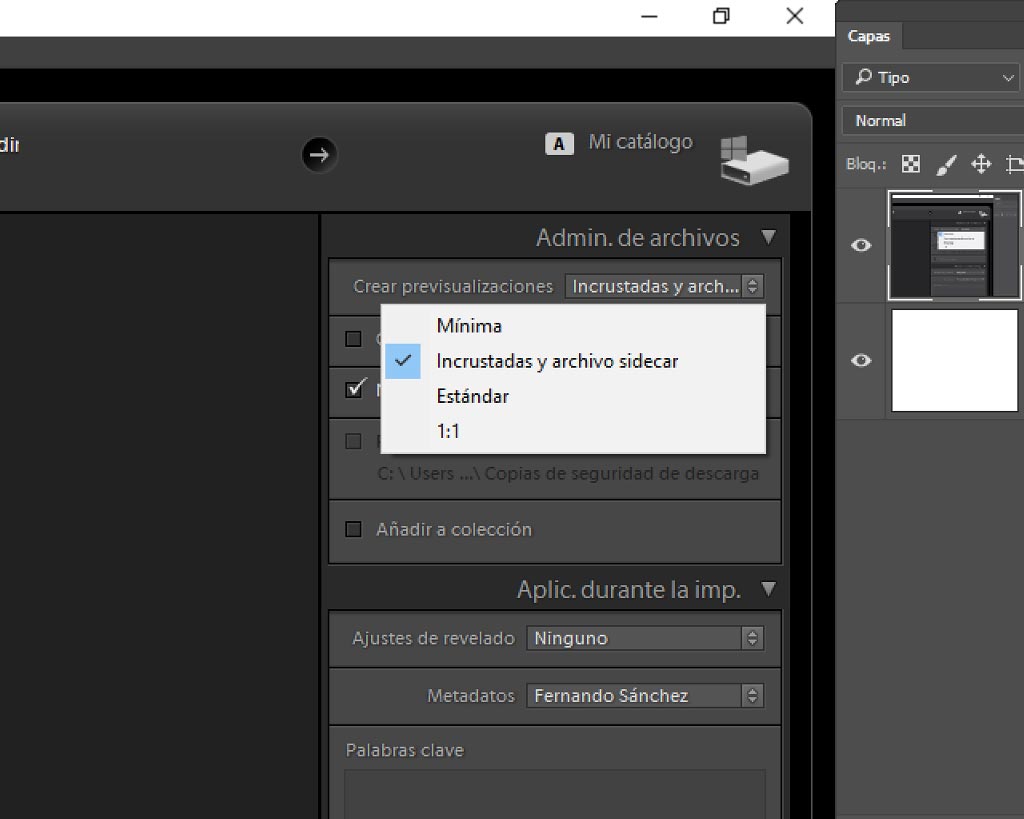Select the screenshot layer thumbnail

pyautogui.click(x=955, y=245)
